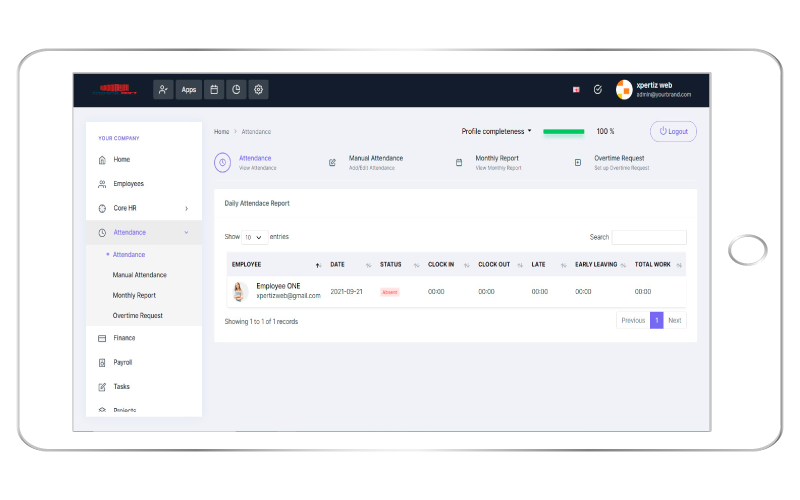800x500 pixels.
Task: Click the user check icon in top bar
Action: click(163, 90)
